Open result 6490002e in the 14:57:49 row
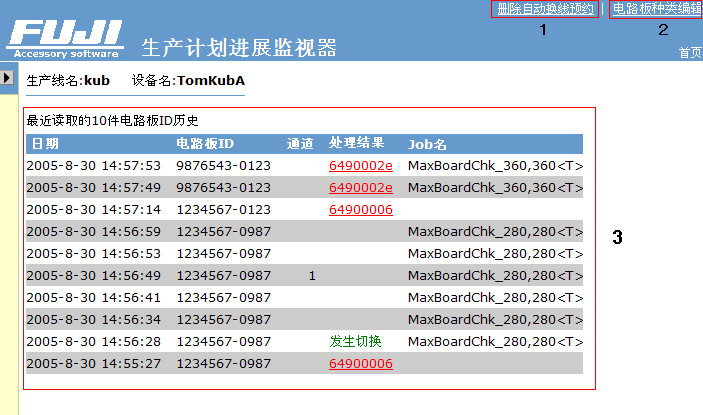The width and height of the screenshot is (703, 415). coord(360,187)
